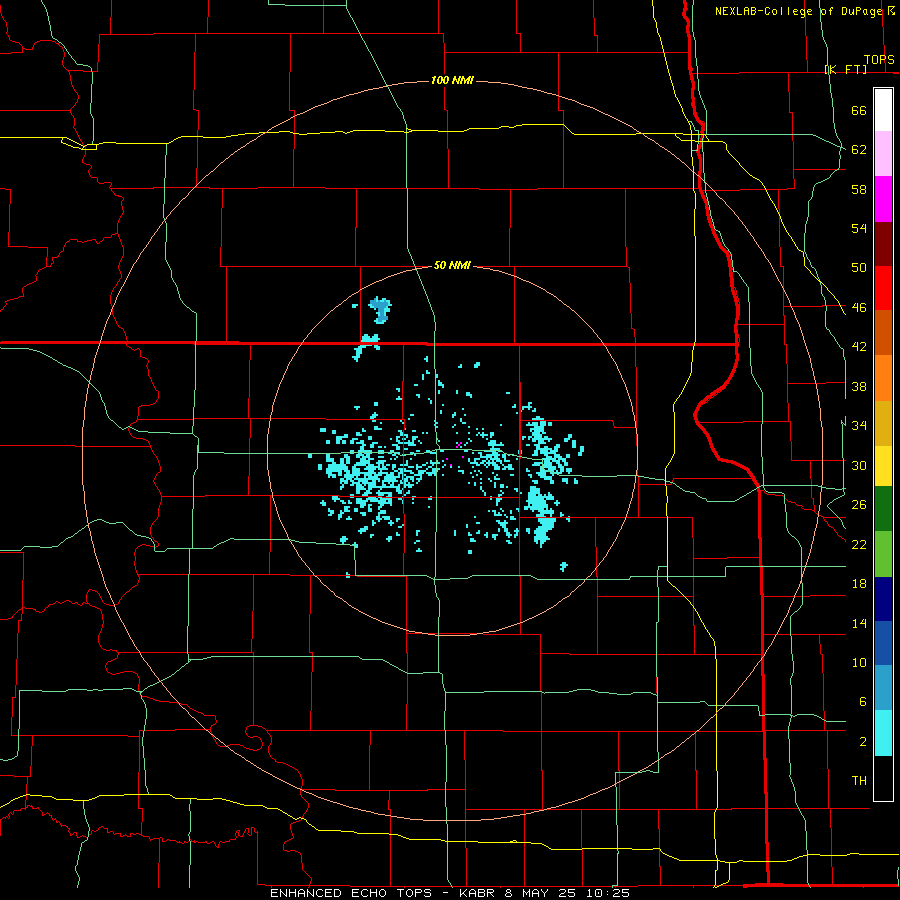
Task: Select the white swatch in the legend
Action: click(x=883, y=110)
